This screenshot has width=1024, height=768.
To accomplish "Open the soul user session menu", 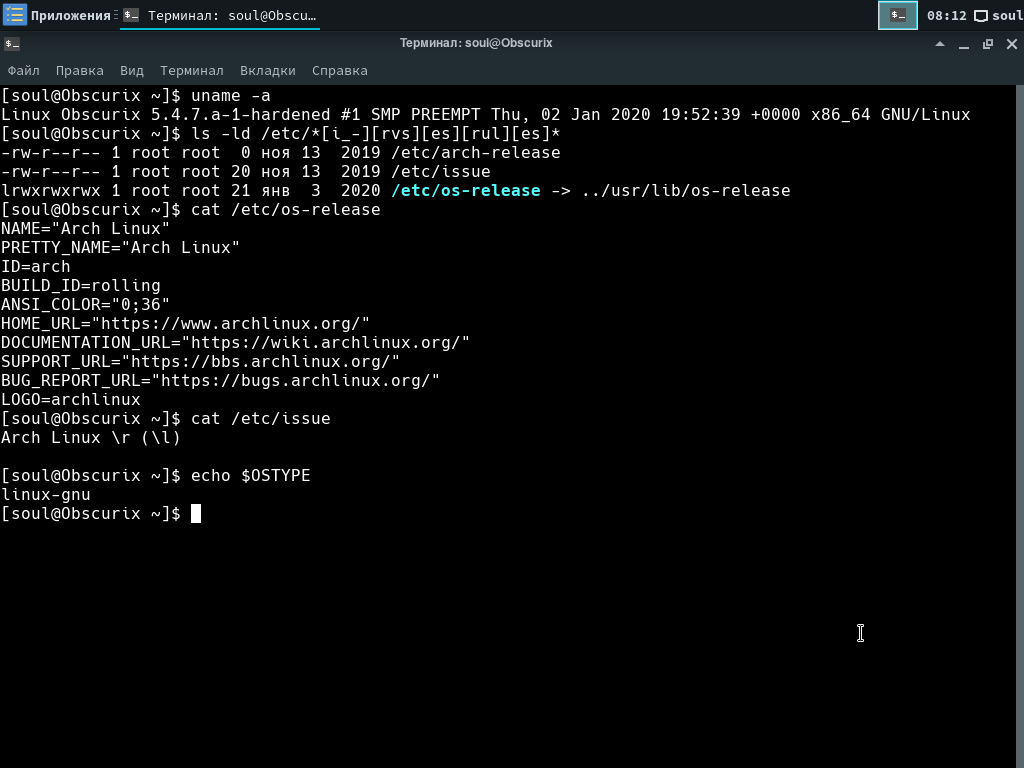I will tap(999, 16).
